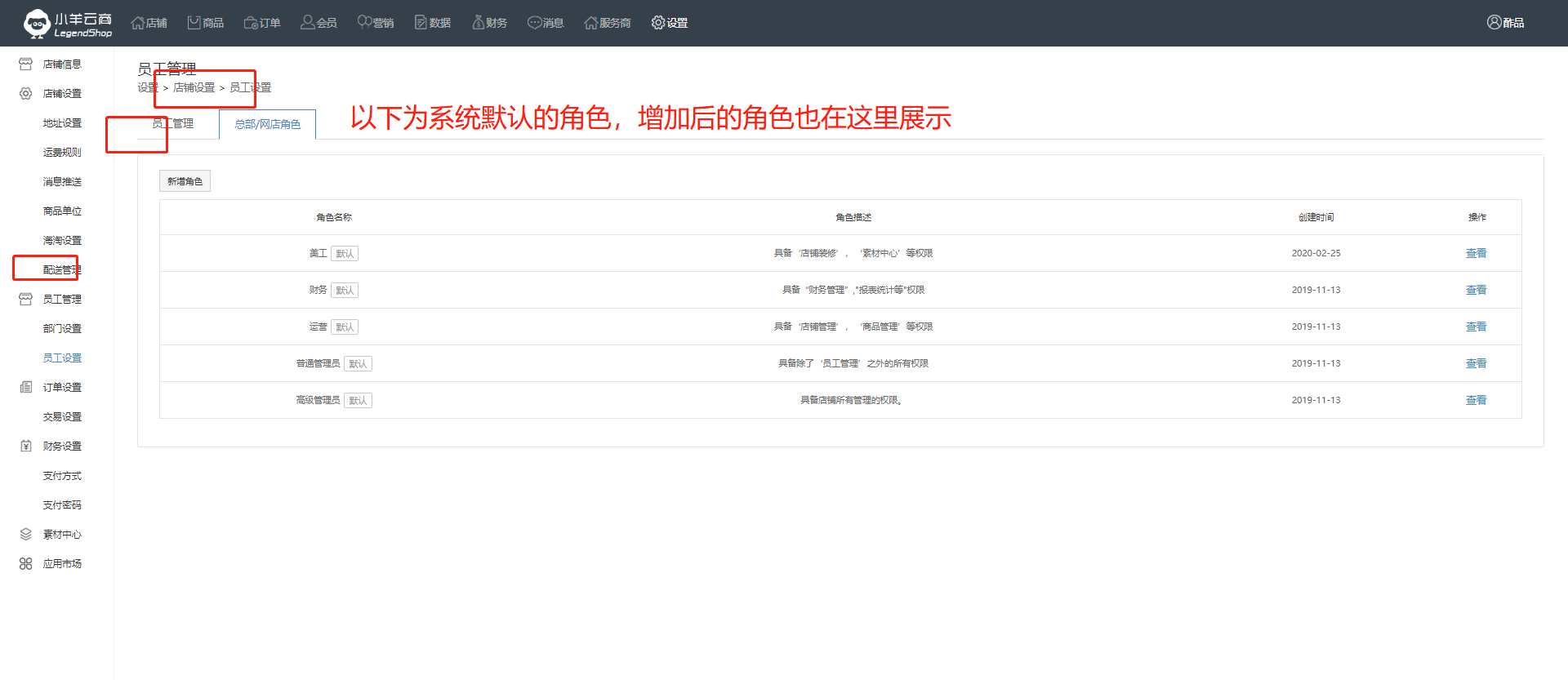Screen dimensions: 1568x680
Task: Switch to the 员工管理 tab
Action: pos(172,124)
